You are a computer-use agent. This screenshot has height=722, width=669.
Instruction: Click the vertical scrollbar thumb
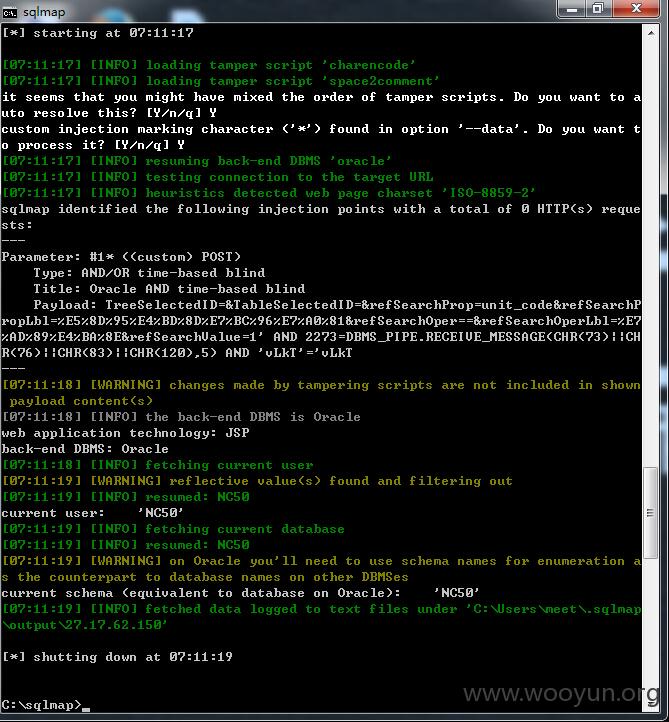click(x=650, y=512)
